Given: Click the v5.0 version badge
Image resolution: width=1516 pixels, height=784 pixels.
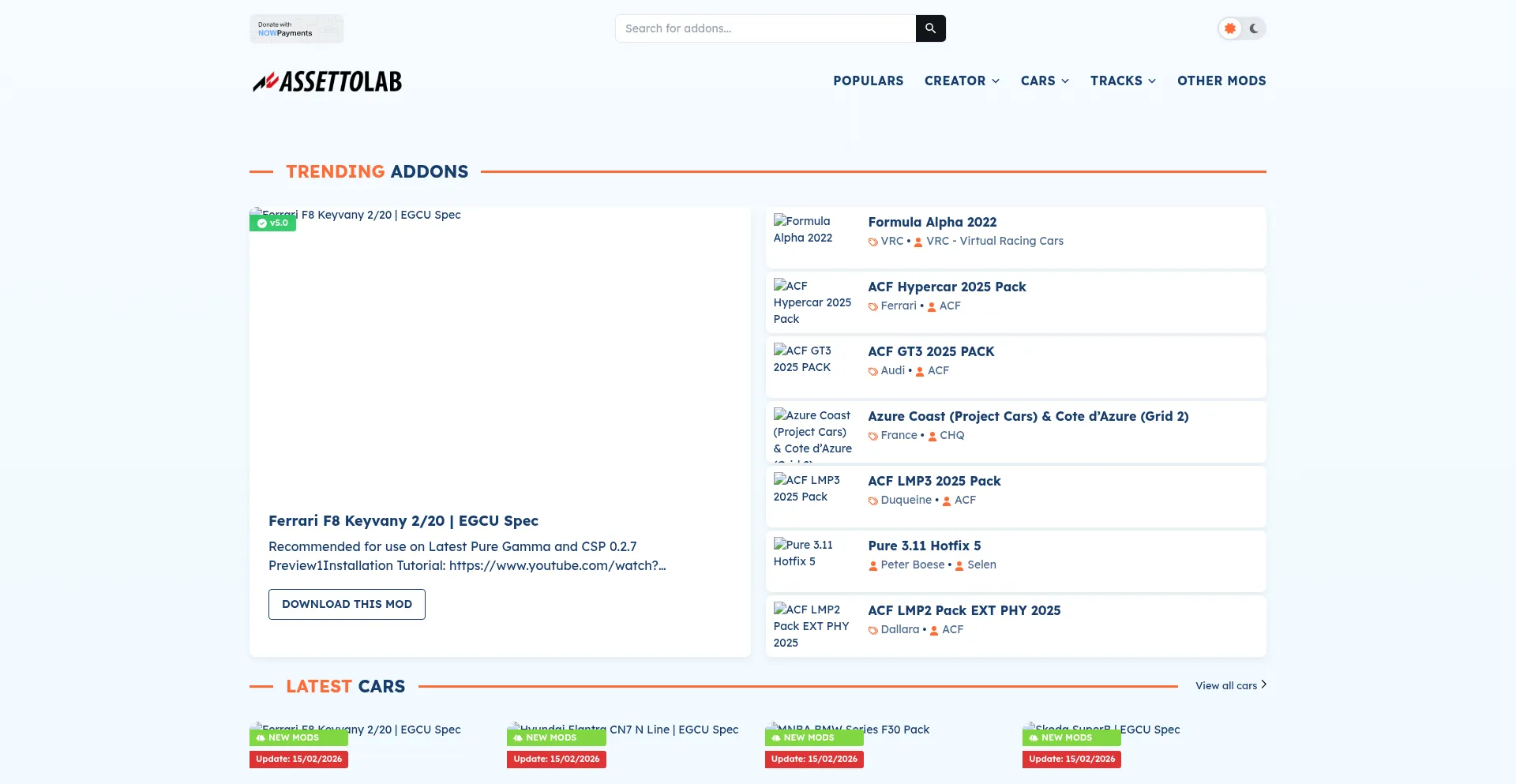Looking at the screenshot, I should click(x=272, y=223).
